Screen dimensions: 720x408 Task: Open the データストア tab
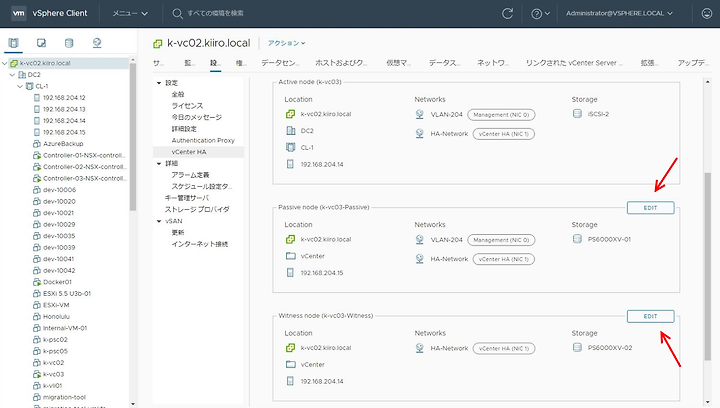coord(444,63)
